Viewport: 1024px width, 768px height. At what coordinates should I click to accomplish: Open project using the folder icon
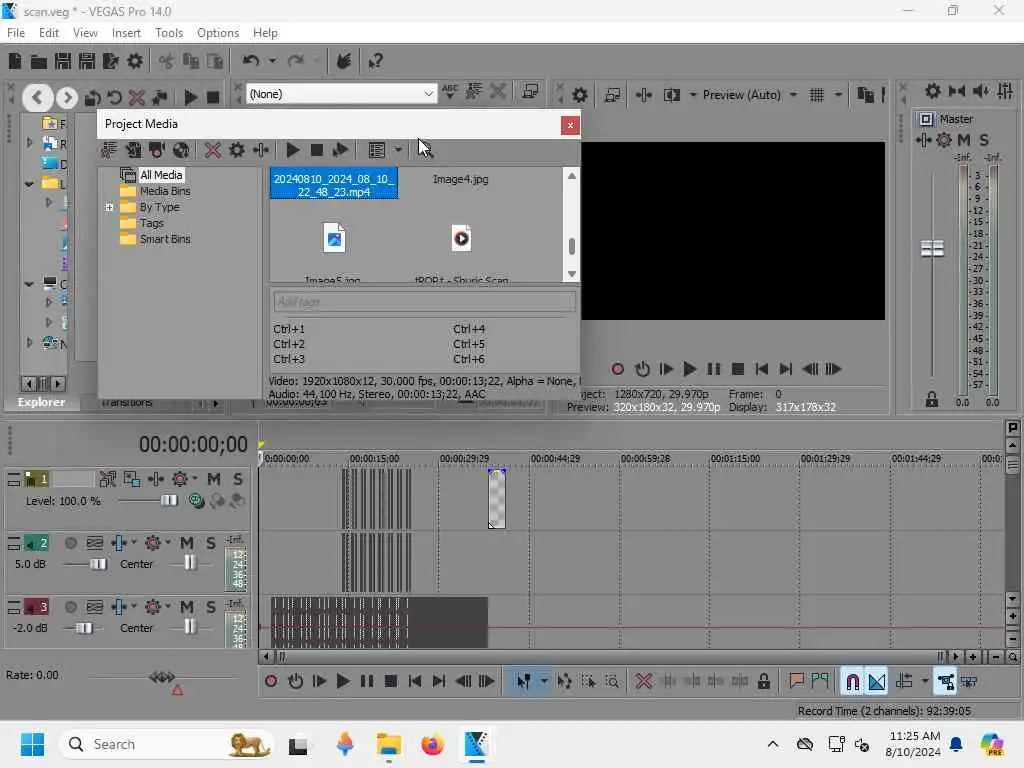[39, 62]
